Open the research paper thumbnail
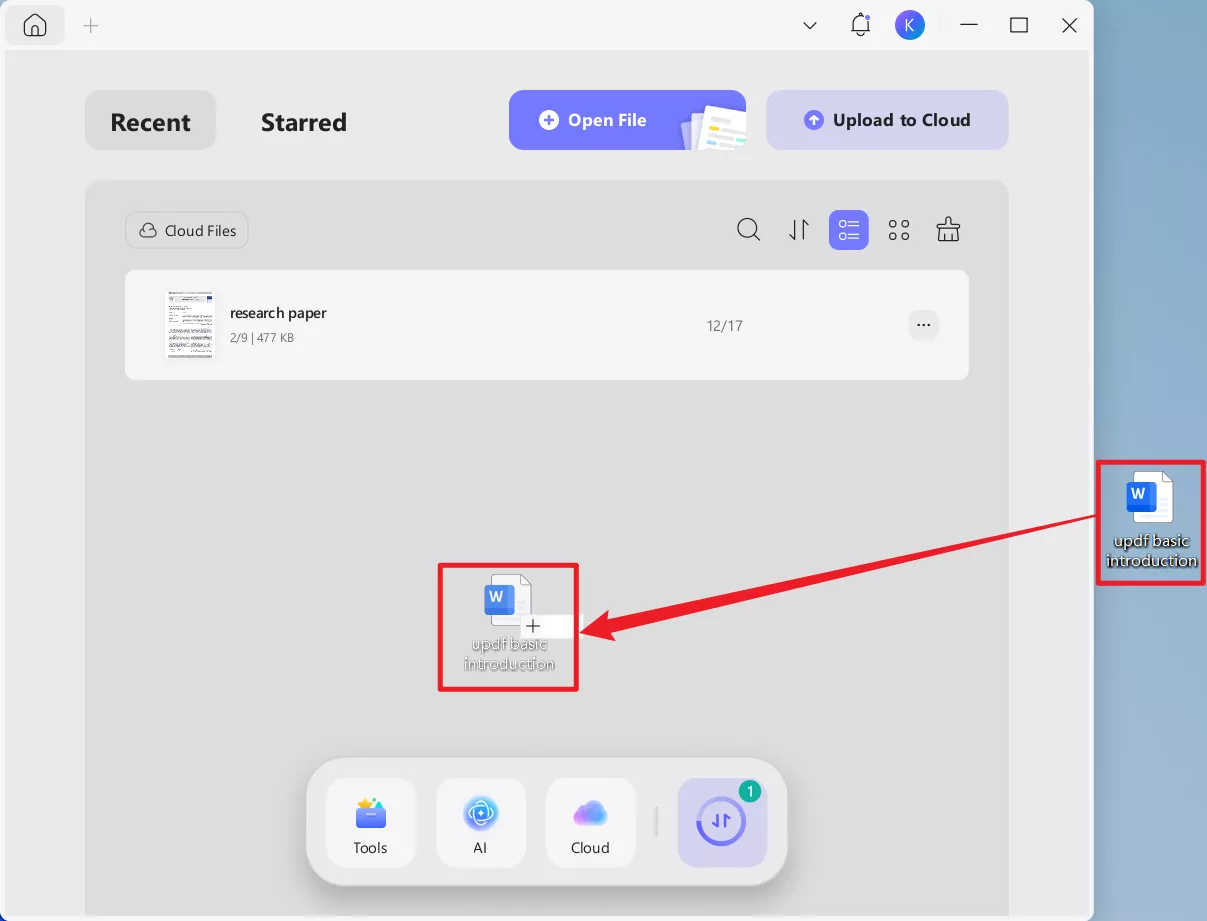Screen dimensions: 1207x921 [189, 325]
